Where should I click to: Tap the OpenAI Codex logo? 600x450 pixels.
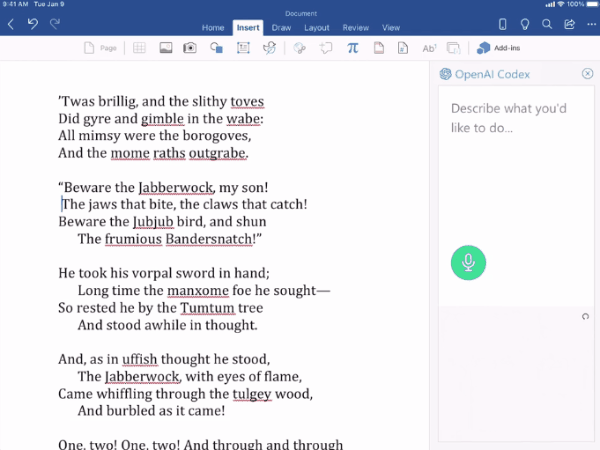445,74
